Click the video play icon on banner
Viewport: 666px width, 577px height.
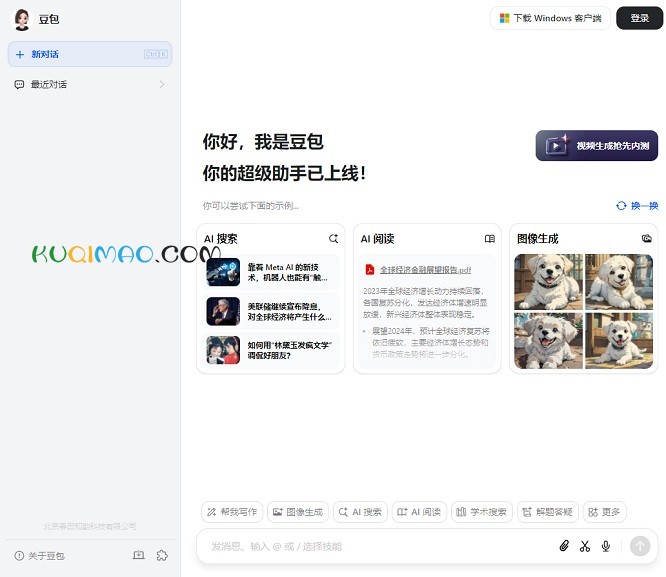tap(556, 145)
